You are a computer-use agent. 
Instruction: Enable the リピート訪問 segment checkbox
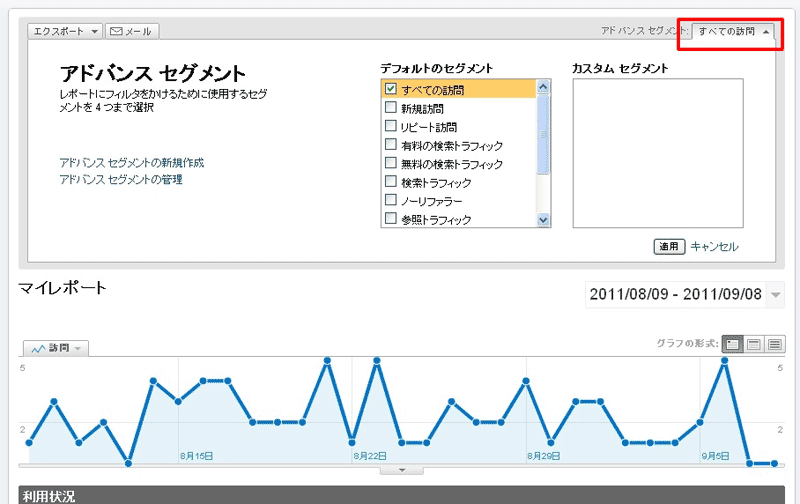click(x=391, y=127)
